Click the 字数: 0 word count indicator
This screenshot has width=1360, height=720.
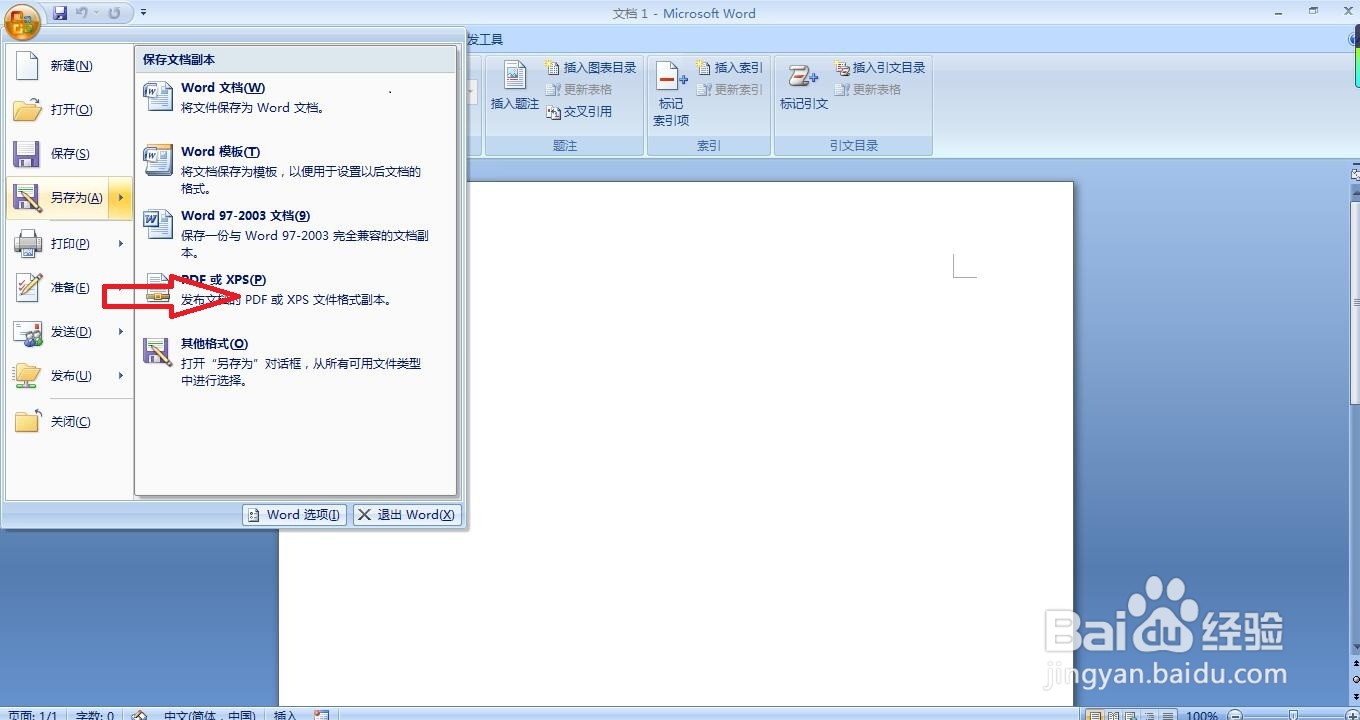tap(95, 716)
